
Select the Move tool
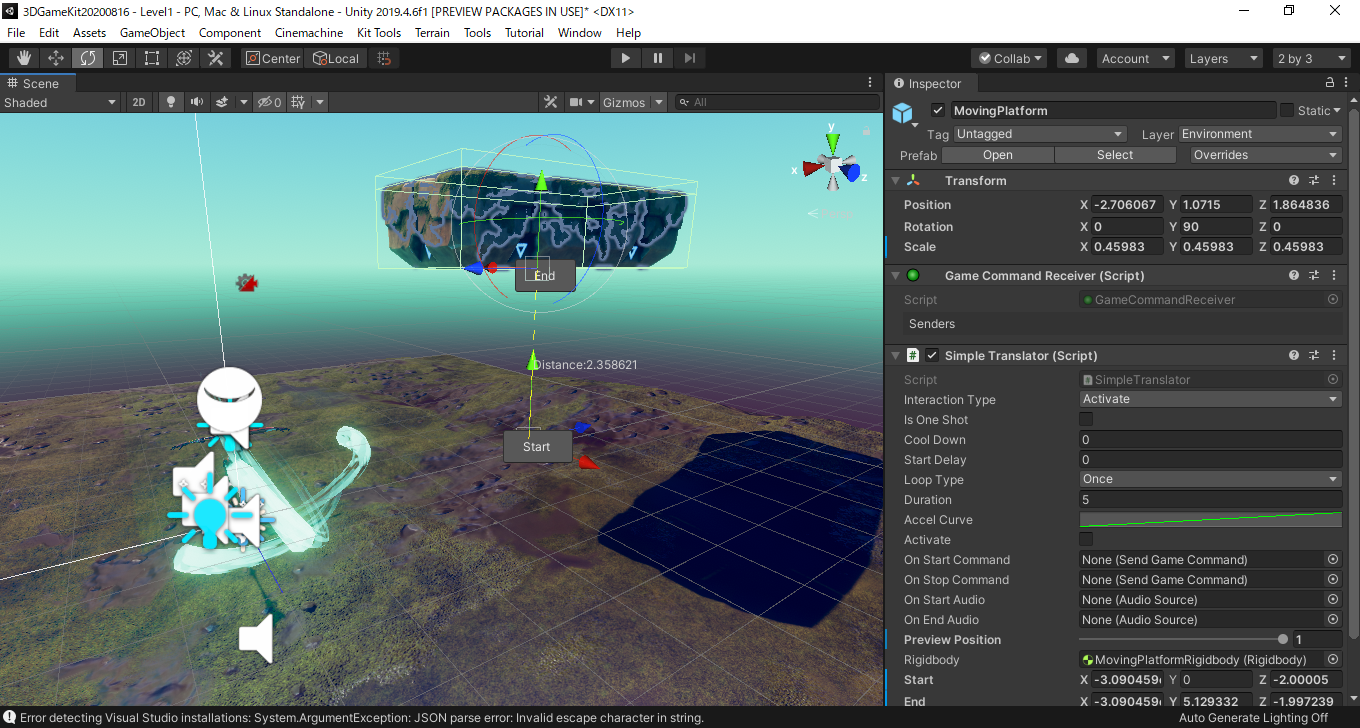(56, 58)
